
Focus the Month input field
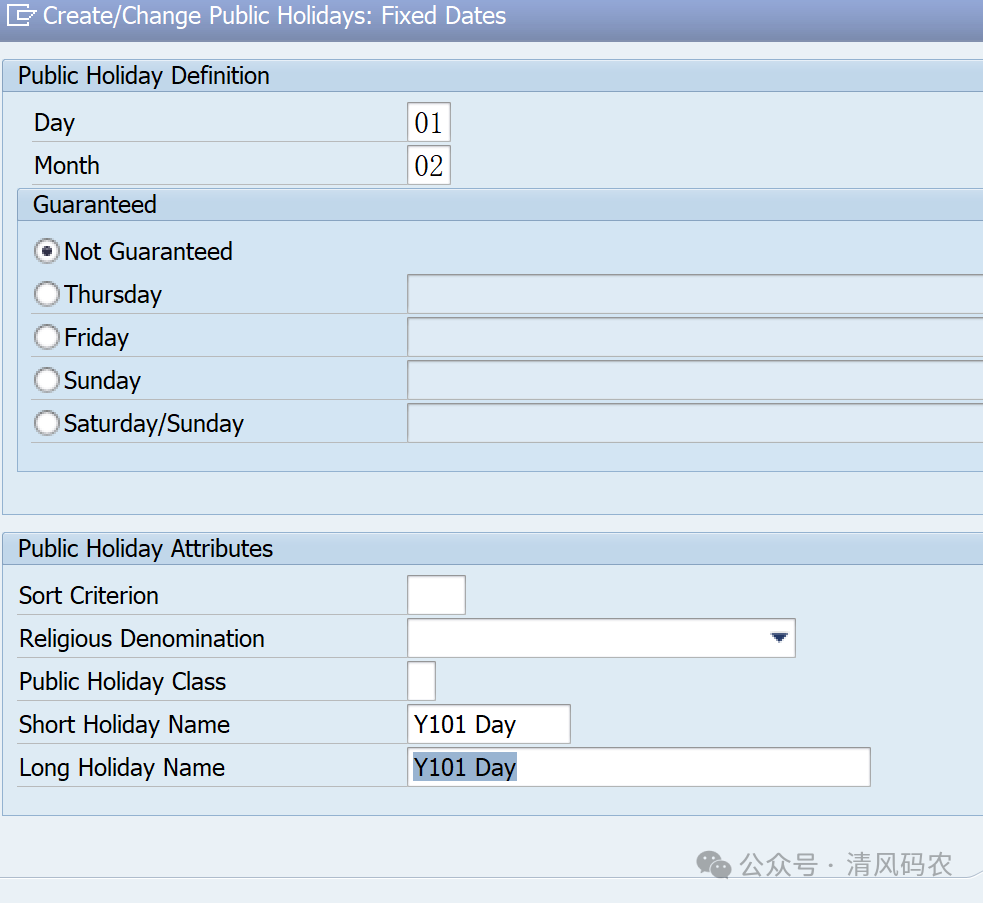tap(429, 166)
